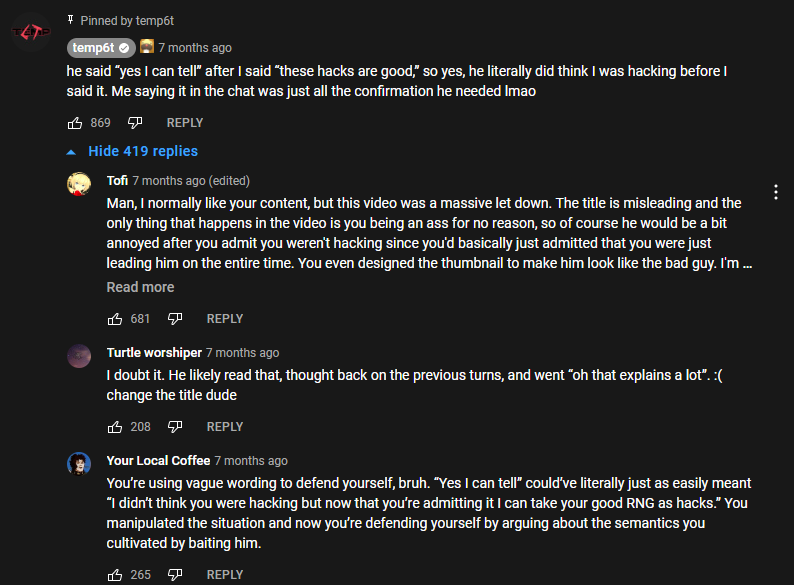
Task: Collapse the 419 replies thread
Action: [x=132, y=151]
